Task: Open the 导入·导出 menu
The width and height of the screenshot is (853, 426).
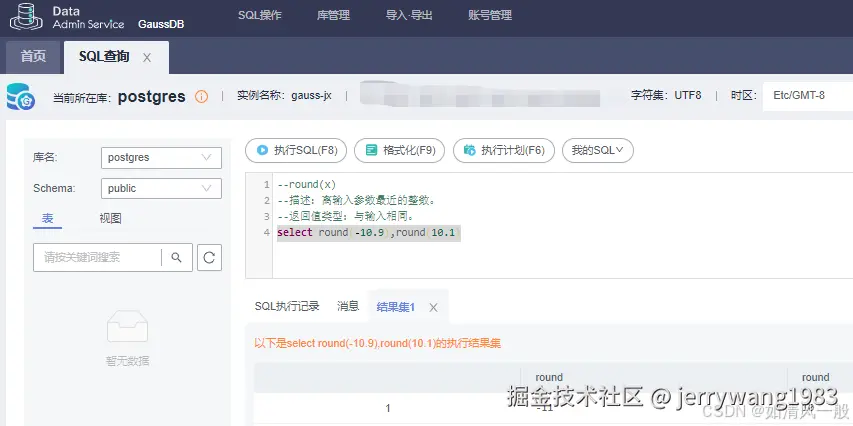Action: pyautogui.click(x=409, y=15)
